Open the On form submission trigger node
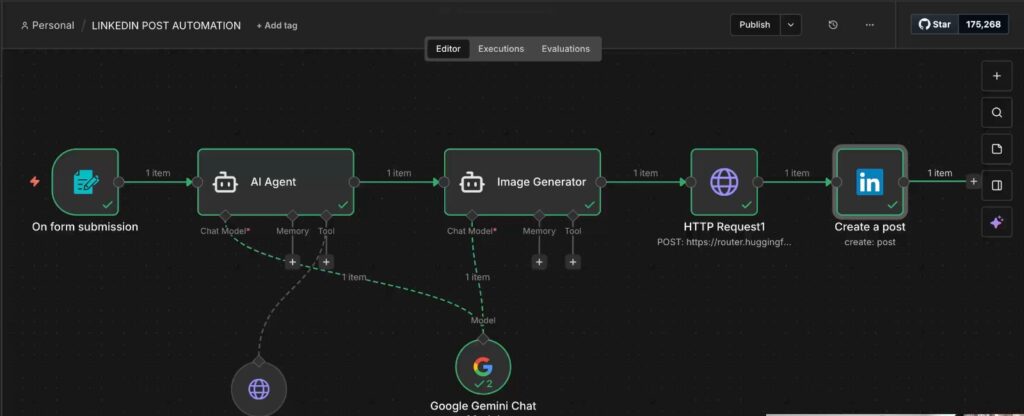This screenshot has height=416, width=1024. [x=85, y=182]
